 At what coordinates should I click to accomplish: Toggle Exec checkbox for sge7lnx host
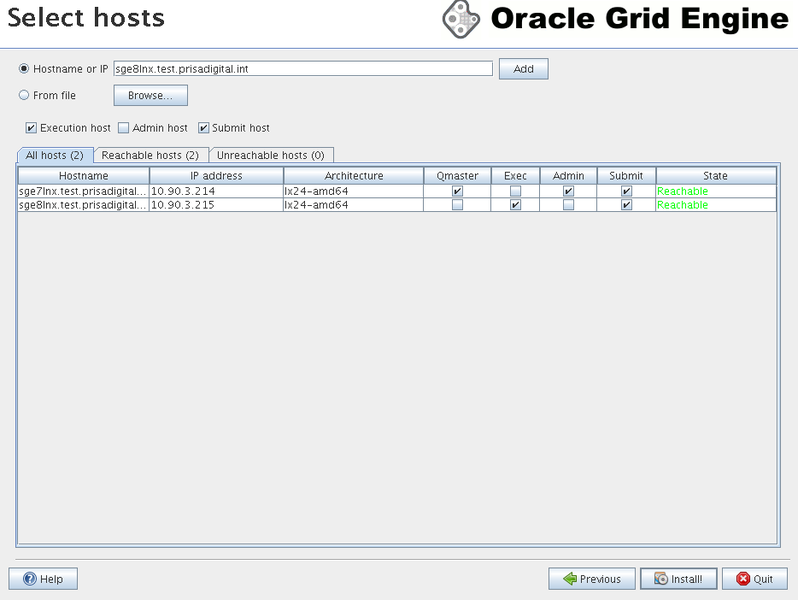(516, 191)
